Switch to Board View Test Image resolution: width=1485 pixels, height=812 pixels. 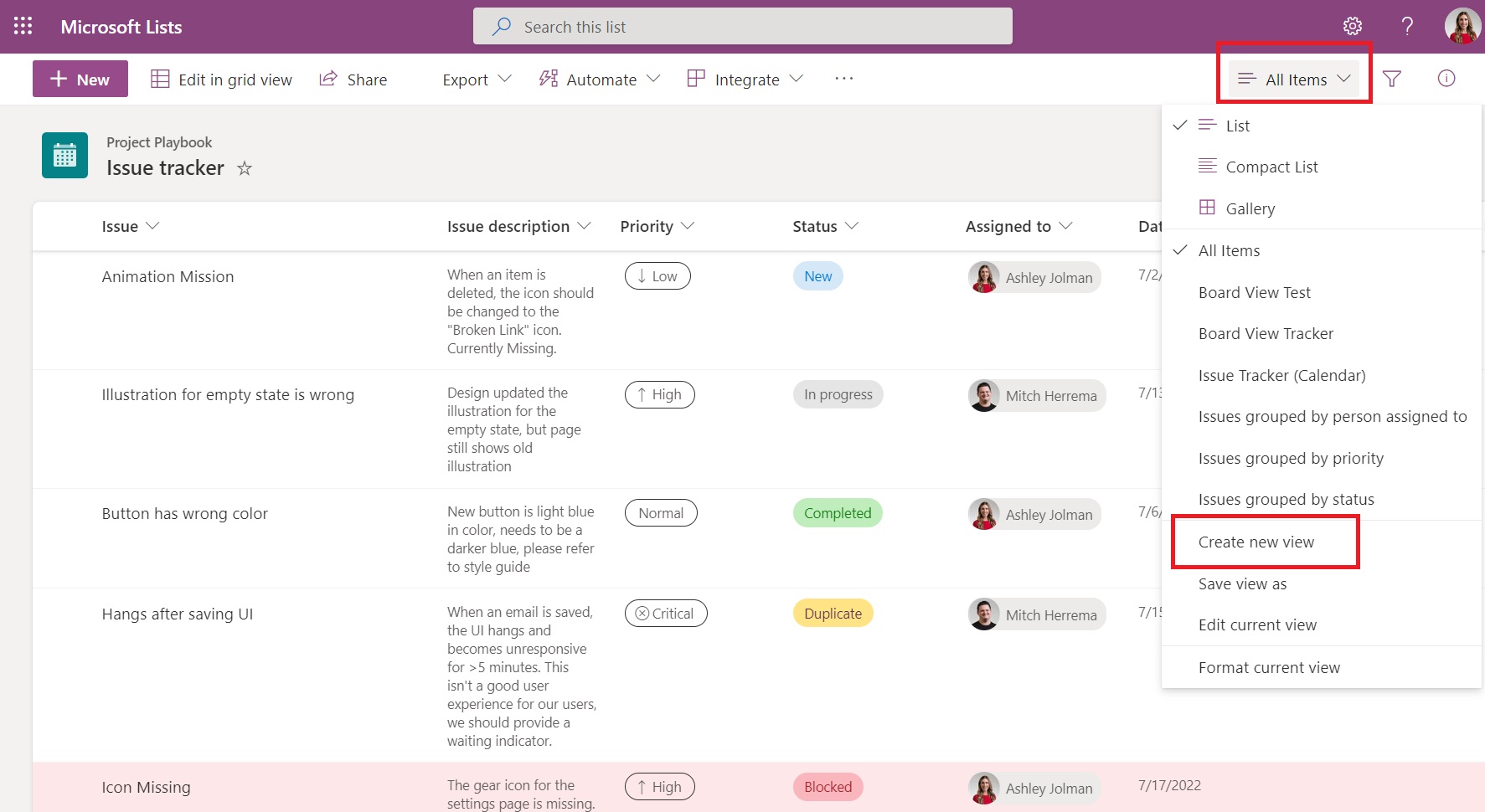click(1322, 292)
